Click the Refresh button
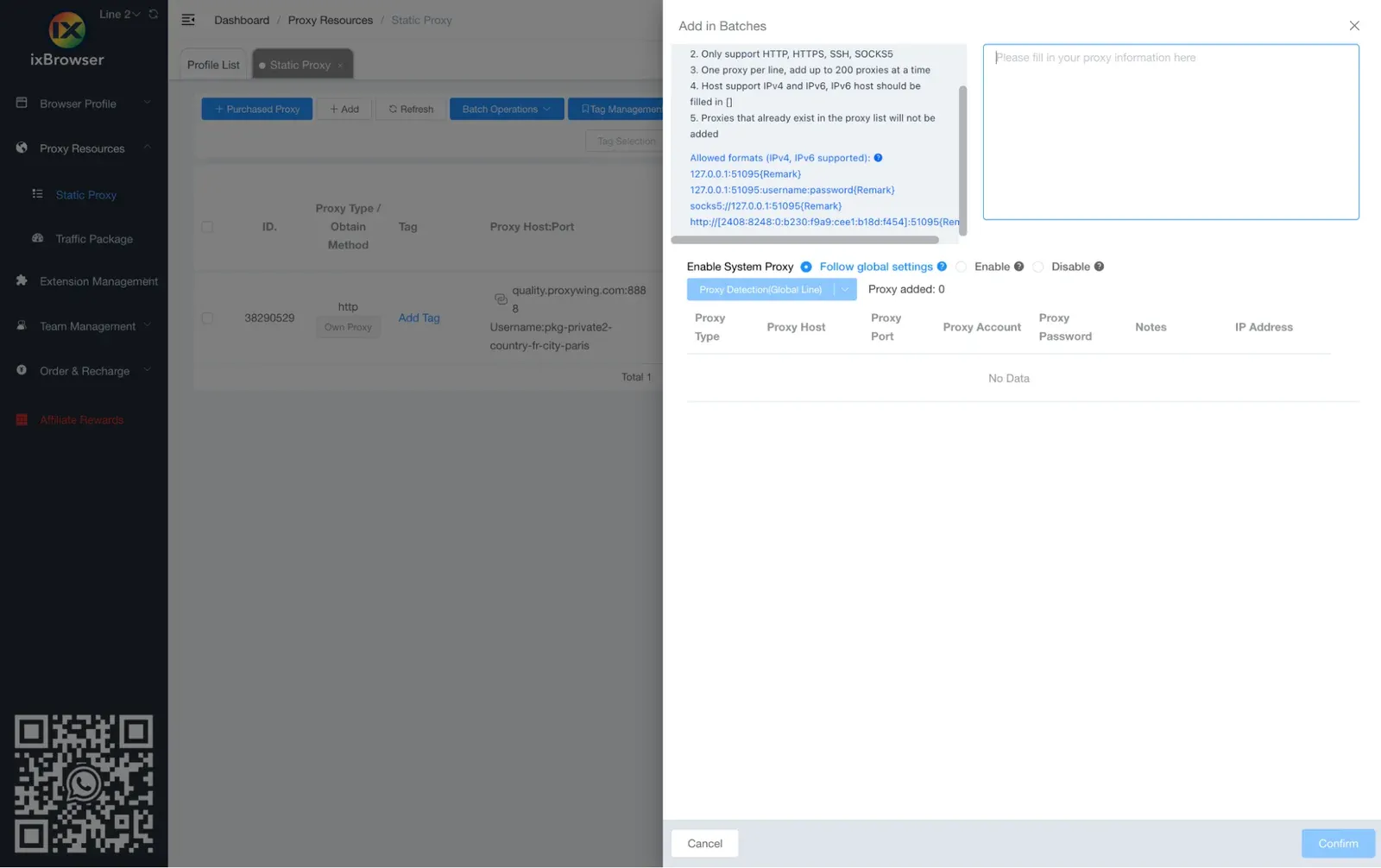Image resolution: width=1381 pixels, height=868 pixels. coord(411,109)
